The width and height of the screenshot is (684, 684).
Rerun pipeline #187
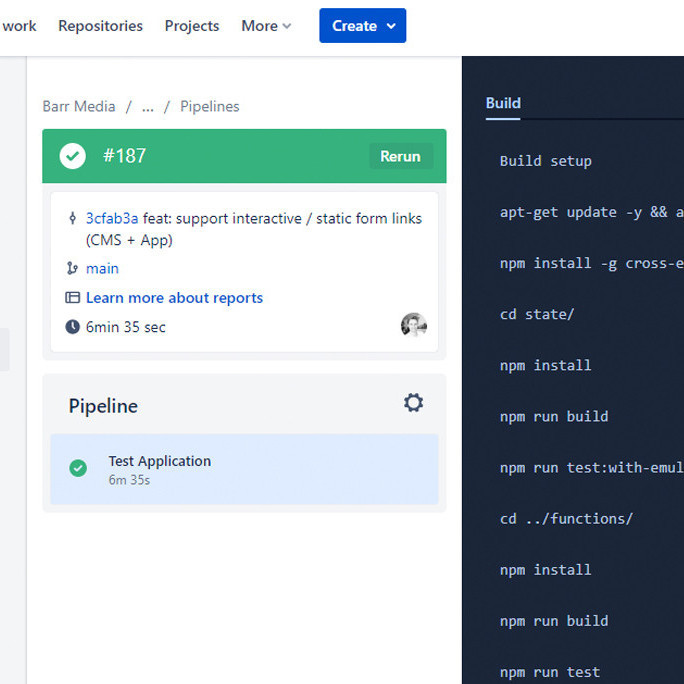pos(400,156)
